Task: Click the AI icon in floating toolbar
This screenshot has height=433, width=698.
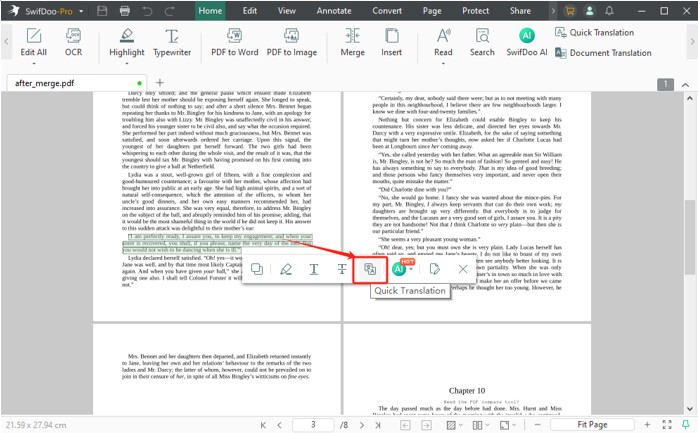Action: [x=399, y=269]
